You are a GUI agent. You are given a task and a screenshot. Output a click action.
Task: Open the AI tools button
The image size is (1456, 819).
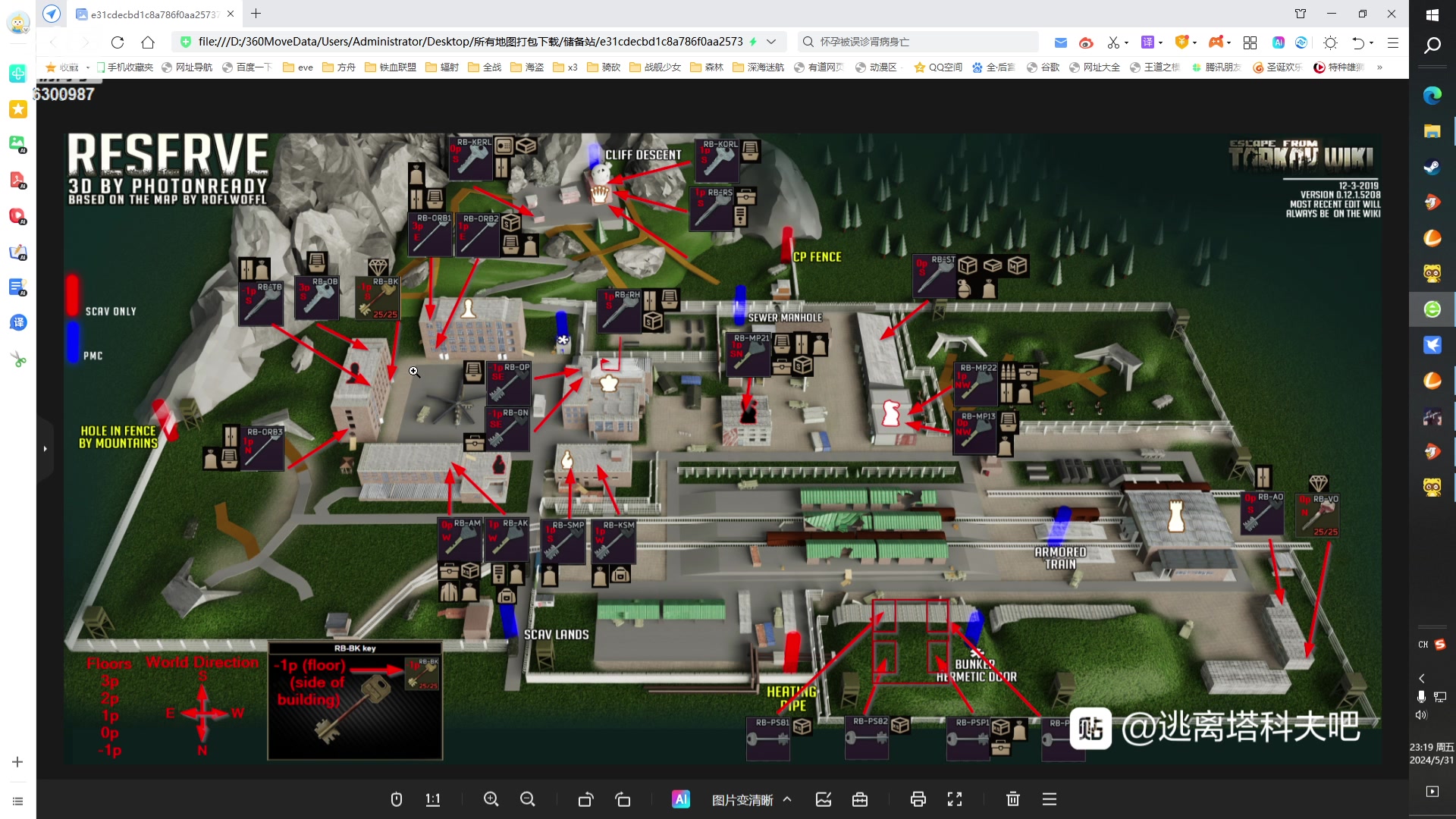(681, 799)
